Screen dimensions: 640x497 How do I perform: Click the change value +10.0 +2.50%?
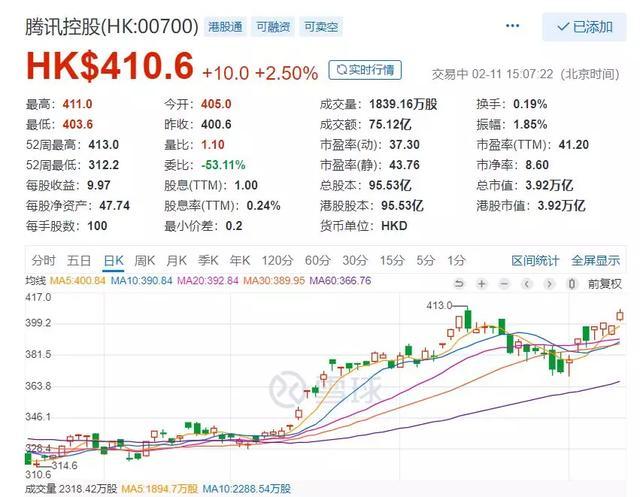260,73
